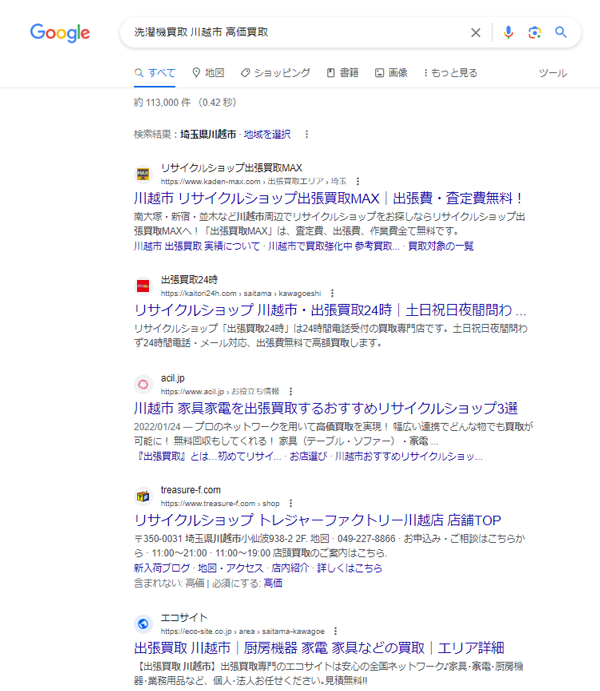Image resolution: width=600 pixels, height=691 pixels.
Task: Open options dots for acil.jp result
Action: point(290,391)
